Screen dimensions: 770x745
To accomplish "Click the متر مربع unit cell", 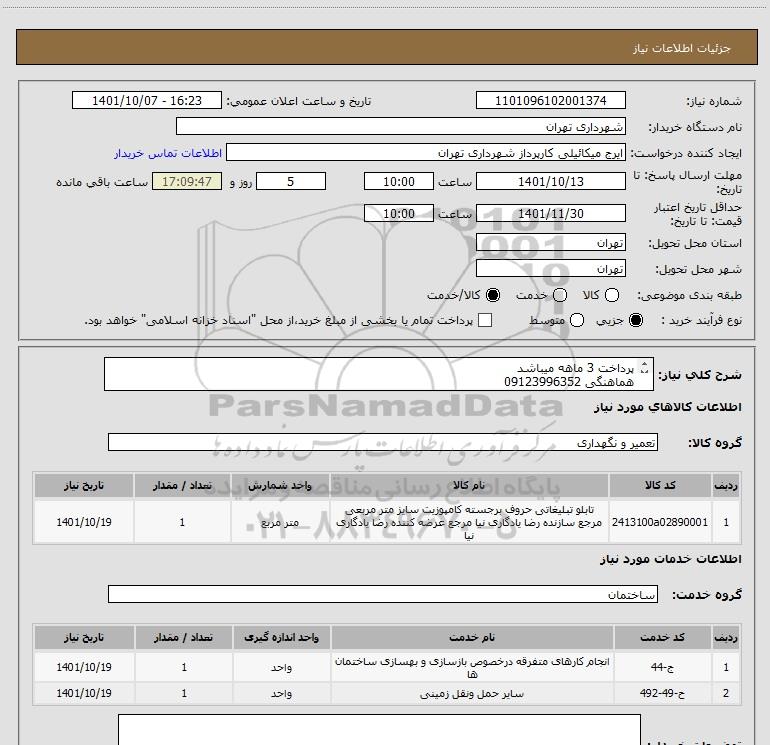I will pos(280,522).
